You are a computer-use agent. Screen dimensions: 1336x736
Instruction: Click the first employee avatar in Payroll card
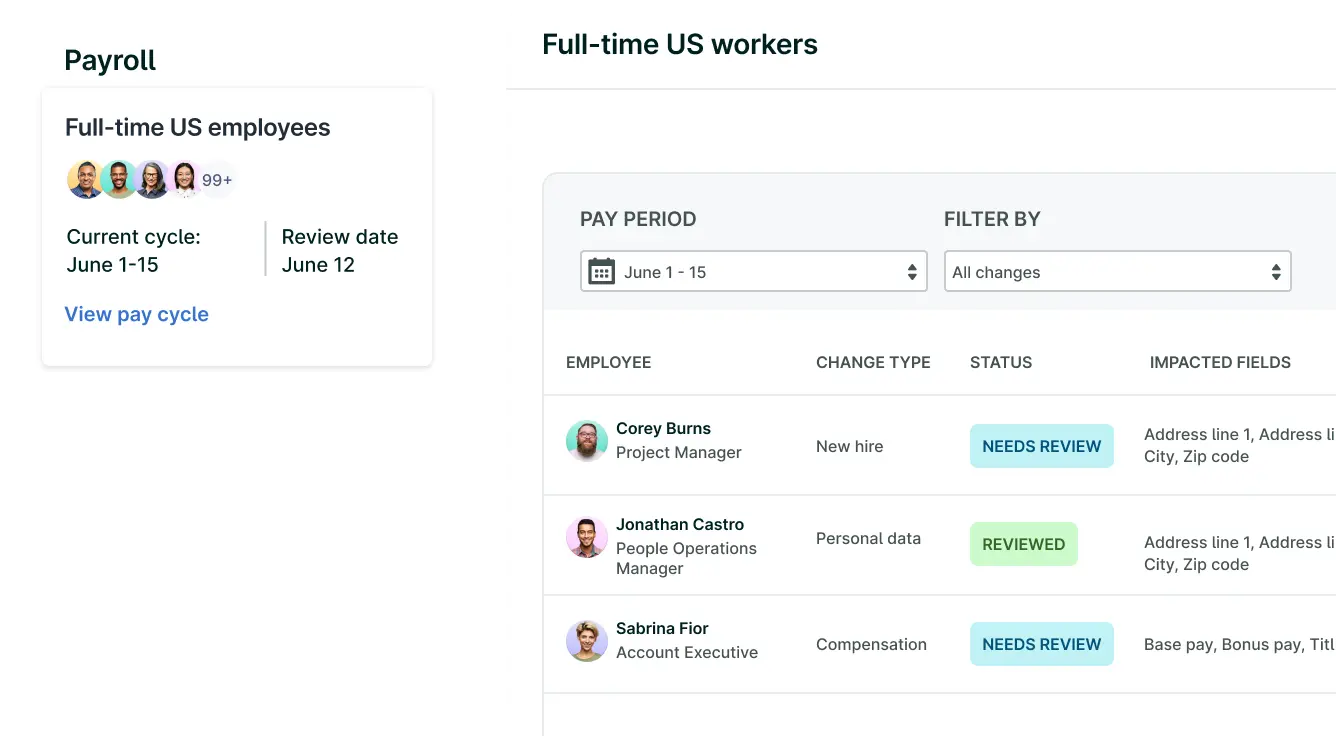(x=85, y=180)
